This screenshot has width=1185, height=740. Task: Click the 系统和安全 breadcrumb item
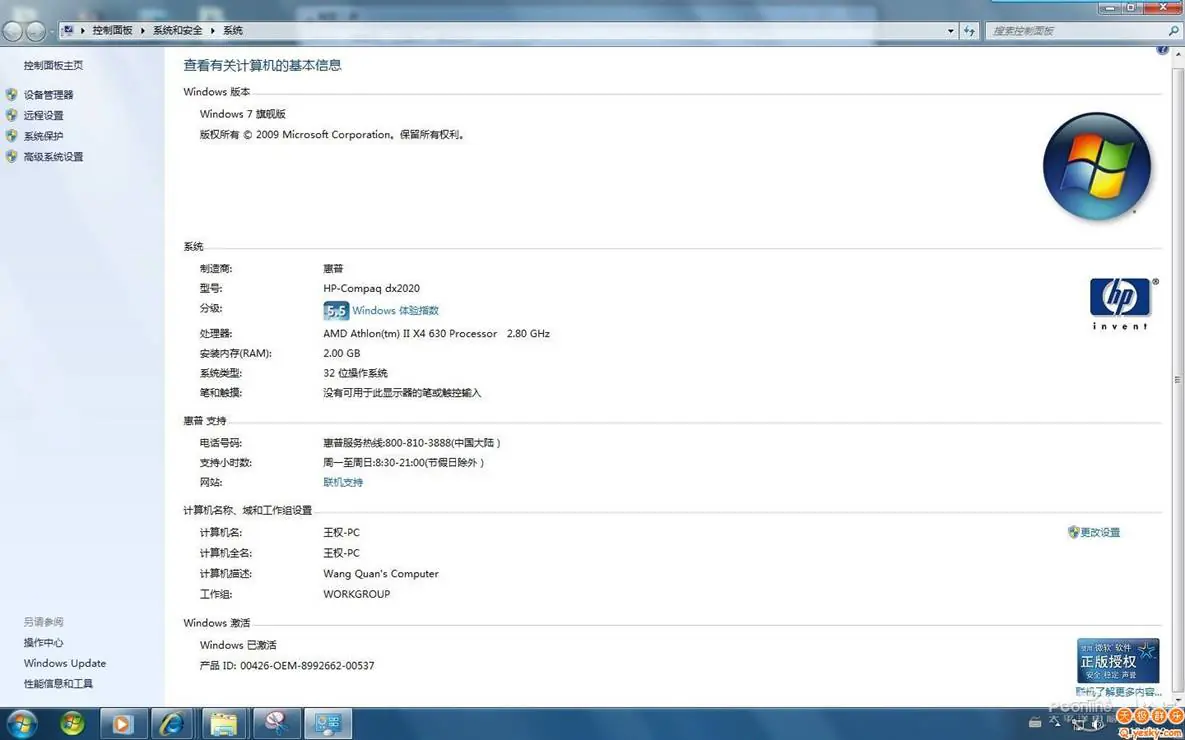177,31
